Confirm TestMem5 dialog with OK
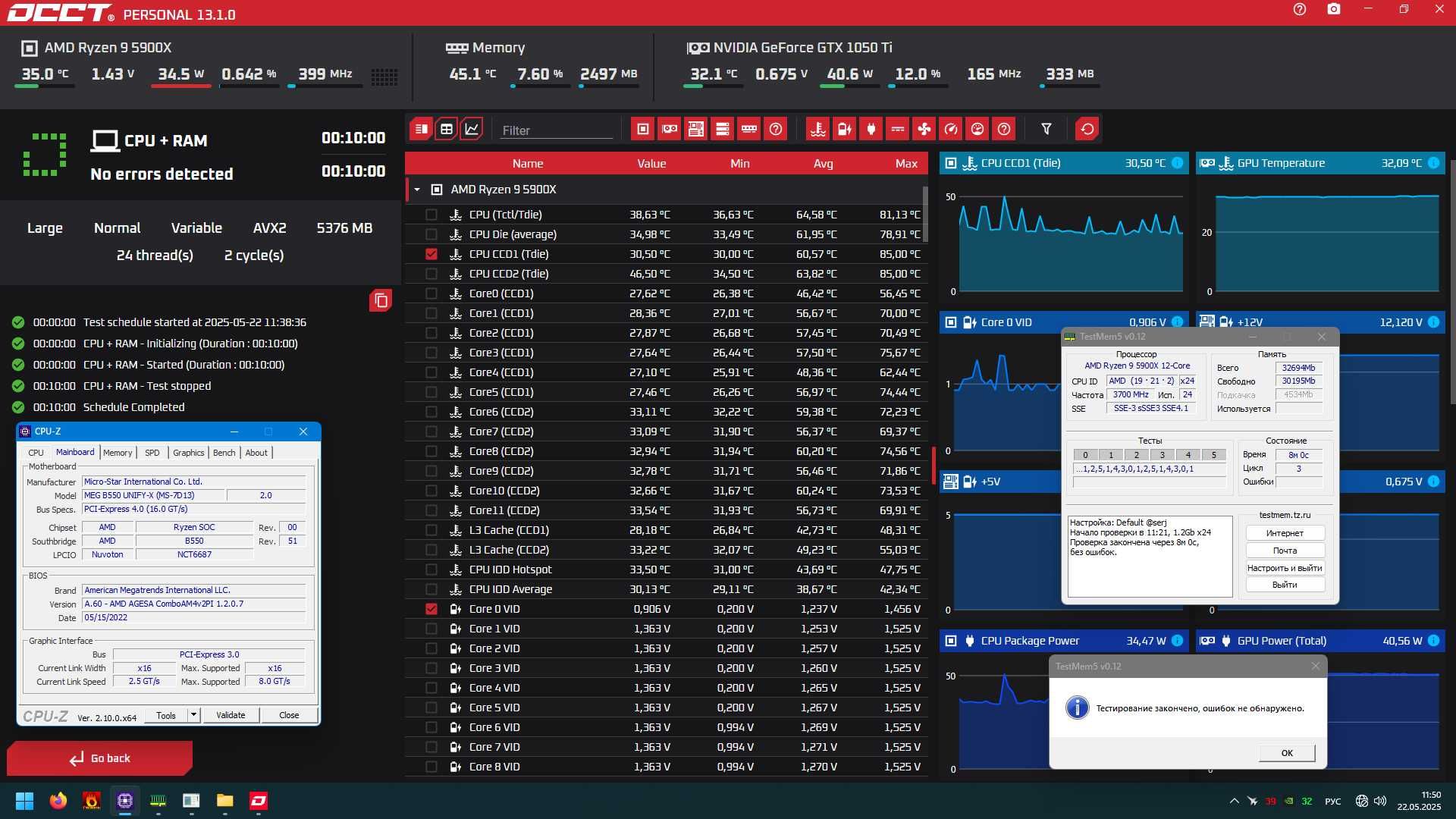The height and width of the screenshot is (819, 1456). click(x=1287, y=753)
